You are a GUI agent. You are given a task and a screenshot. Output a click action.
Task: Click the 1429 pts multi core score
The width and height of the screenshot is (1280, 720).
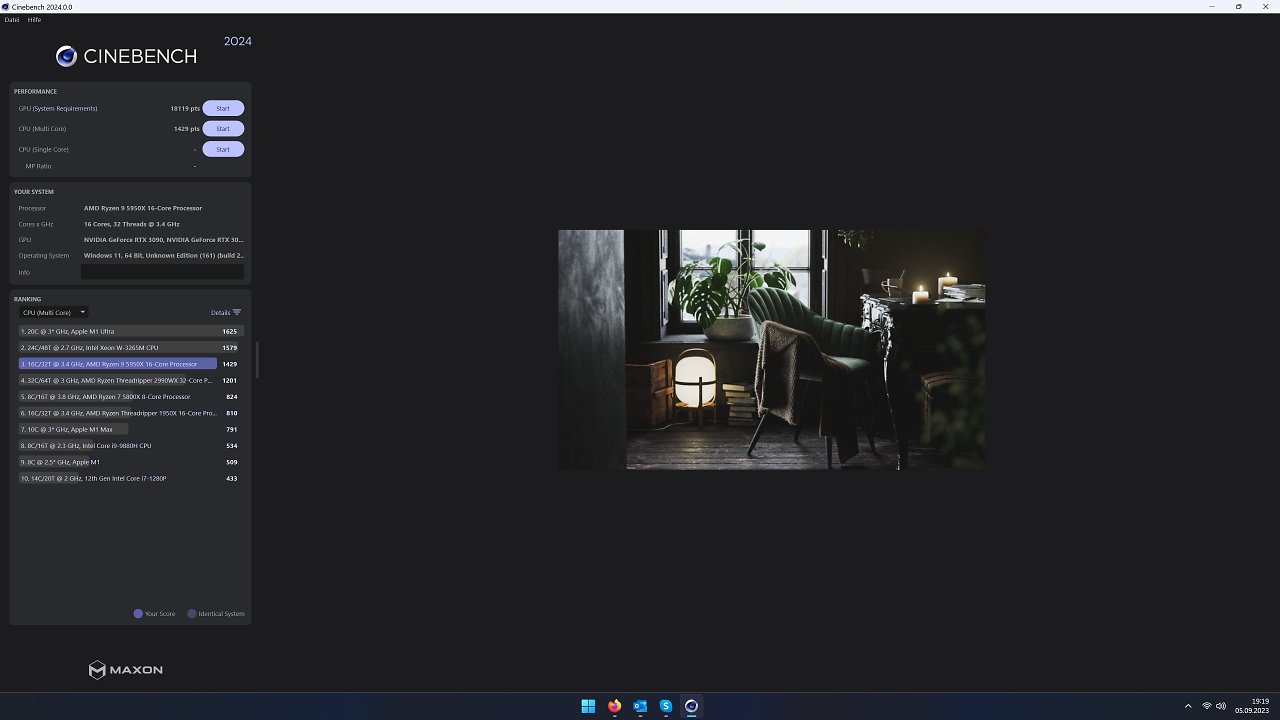click(x=186, y=128)
